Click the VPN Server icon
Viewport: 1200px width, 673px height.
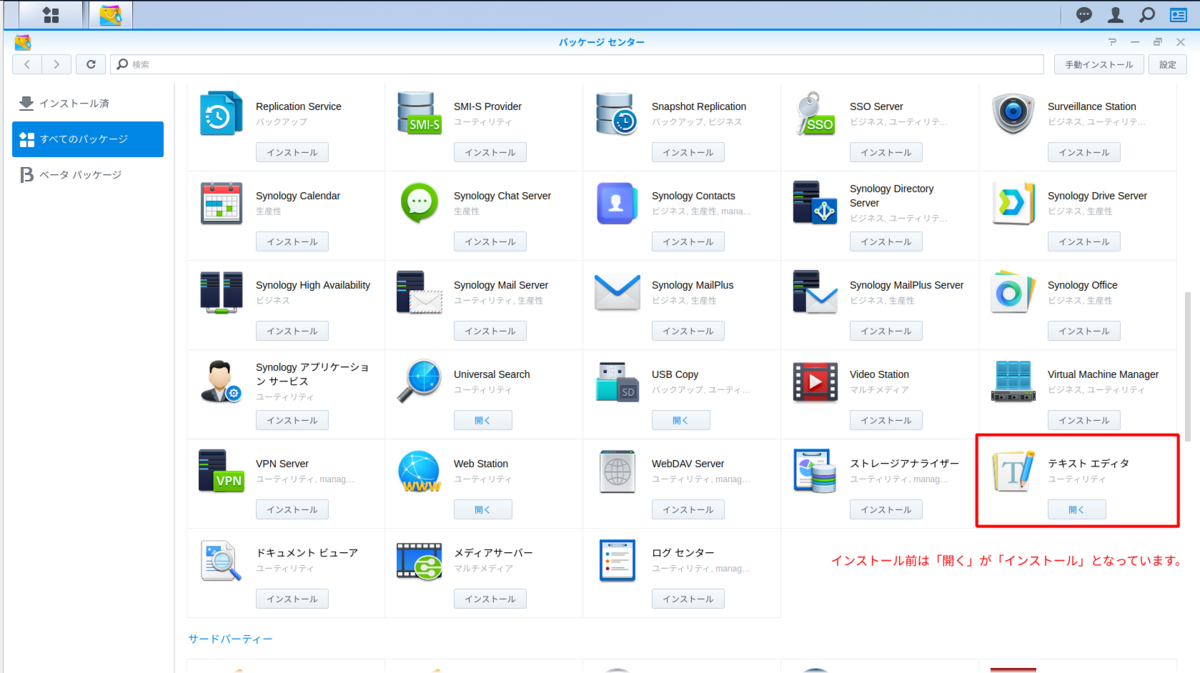point(221,471)
